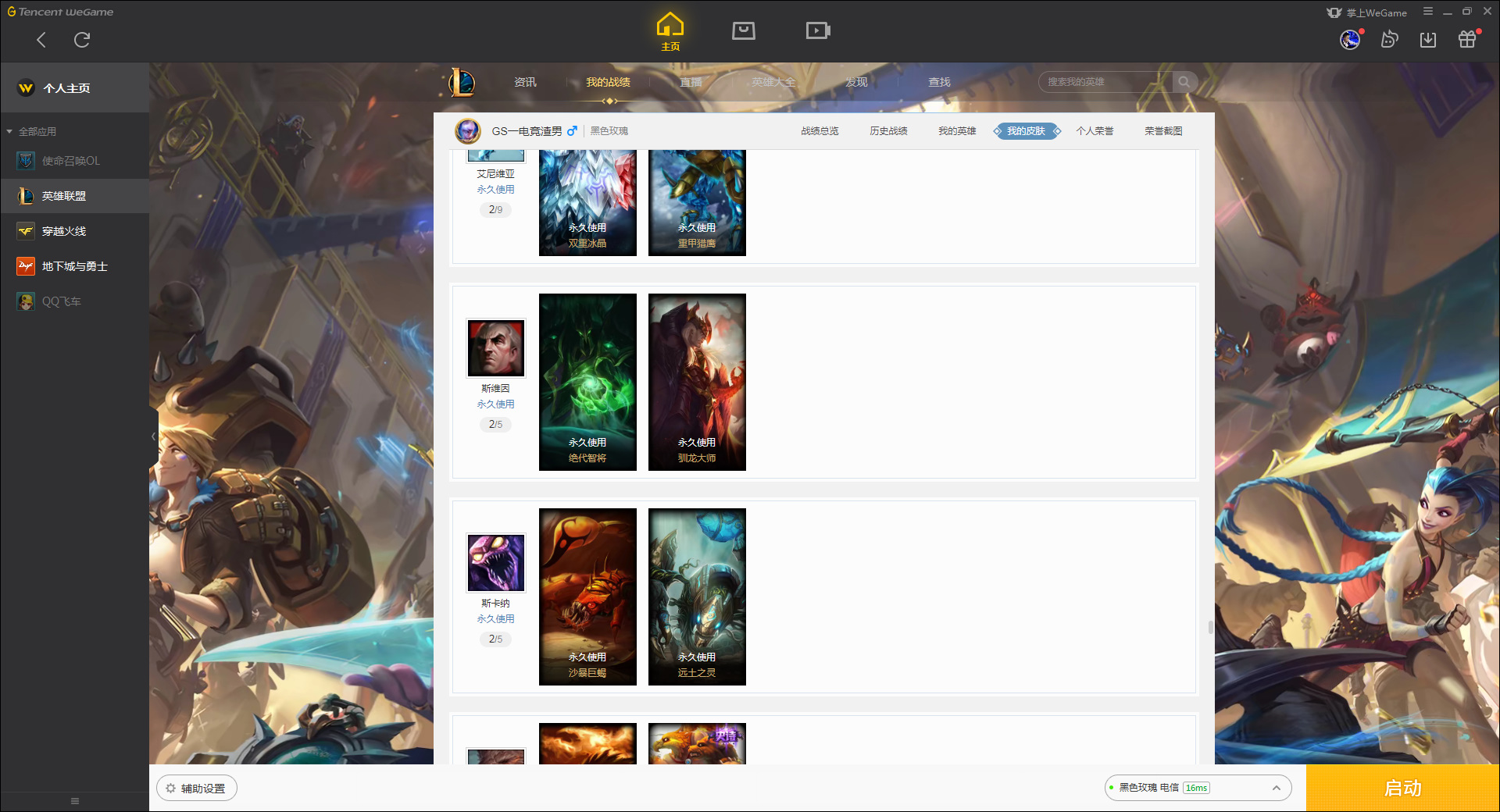The height and width of the screenshot is (812, 1500).
Task: Select 我的皮肤 sub-tab
Action: (x=1027, y=131)
